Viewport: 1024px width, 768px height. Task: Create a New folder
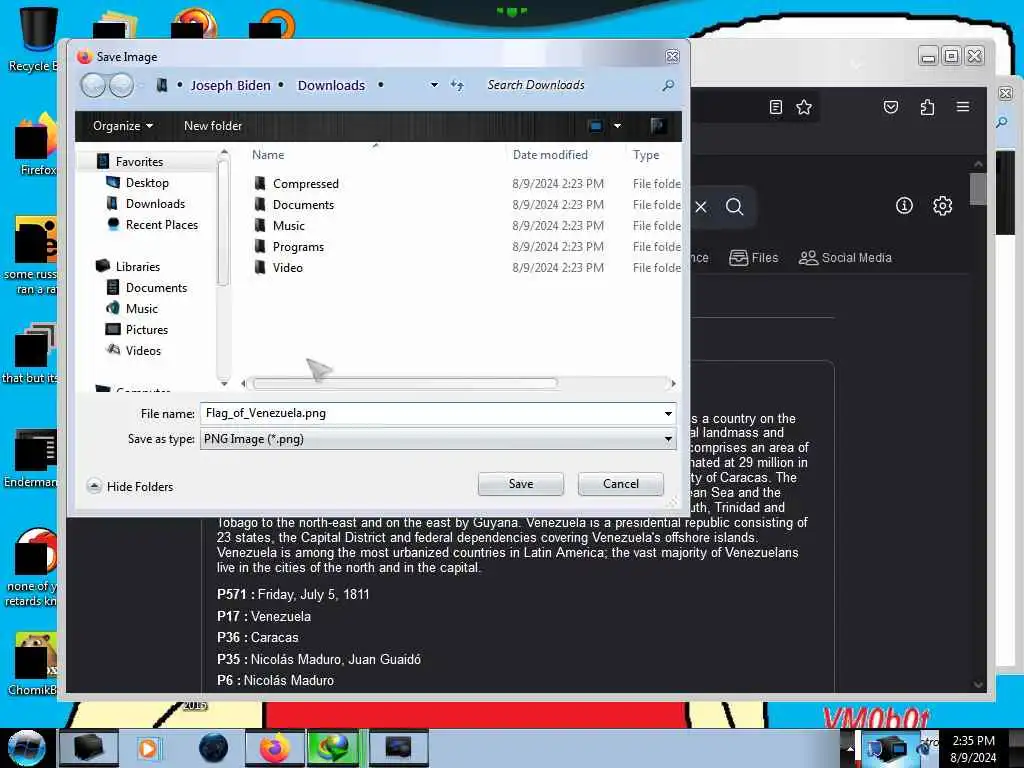pos(213,125)
